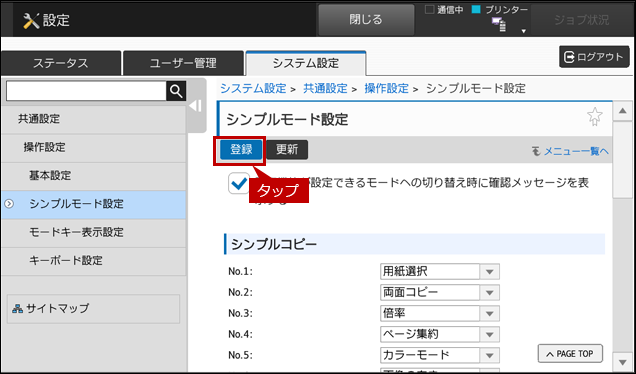Go to システム設定 breadcrumb link
The image size is (636, 374).
(253, 88)
